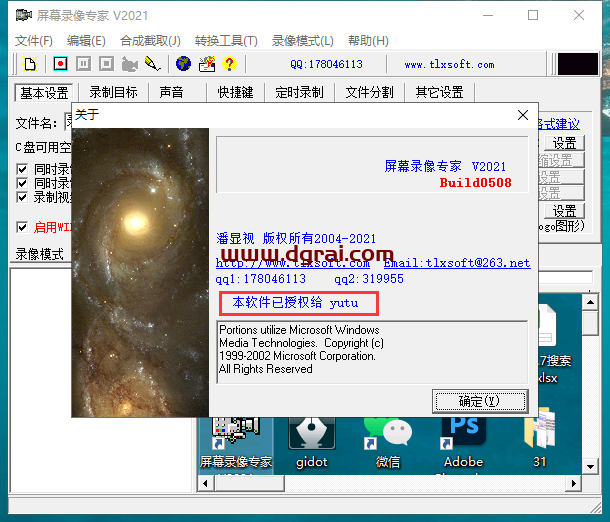The width and height of the screenshot is (610, 522).
Task: Click the globe website icon in toolbar
Action: click(183, 64)
